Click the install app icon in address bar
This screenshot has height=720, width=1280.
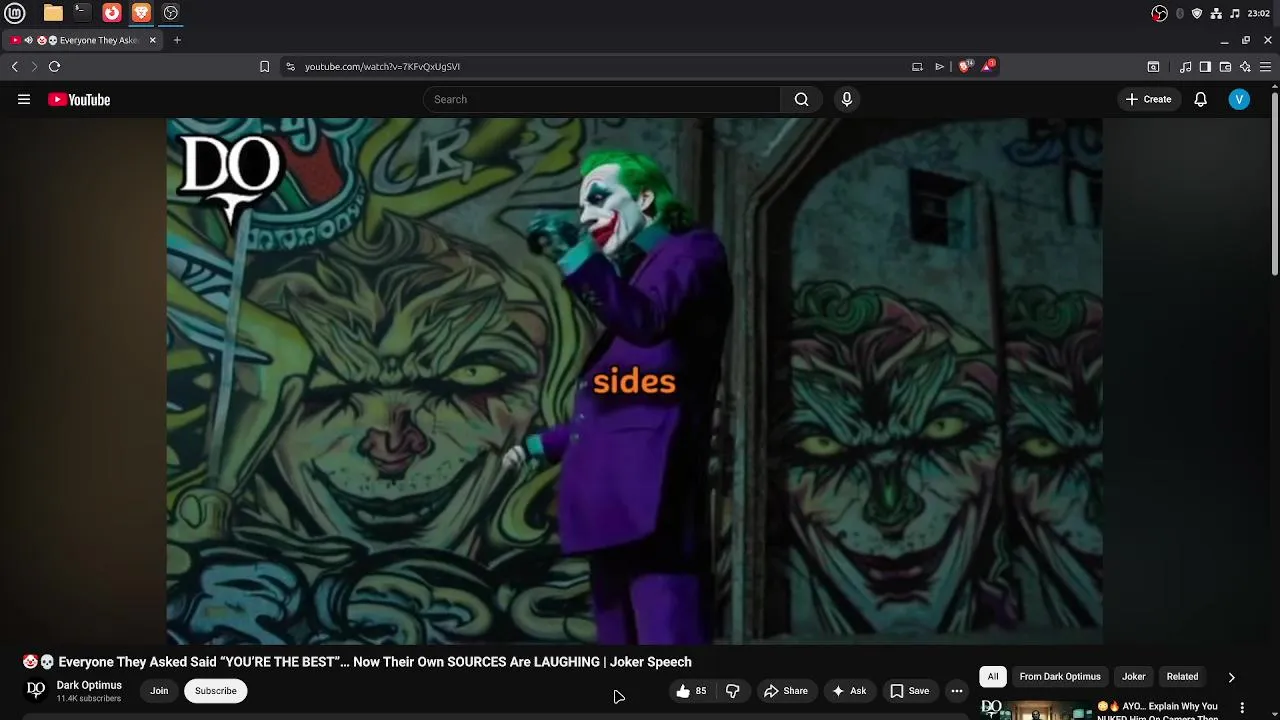(x=917, y=66)
